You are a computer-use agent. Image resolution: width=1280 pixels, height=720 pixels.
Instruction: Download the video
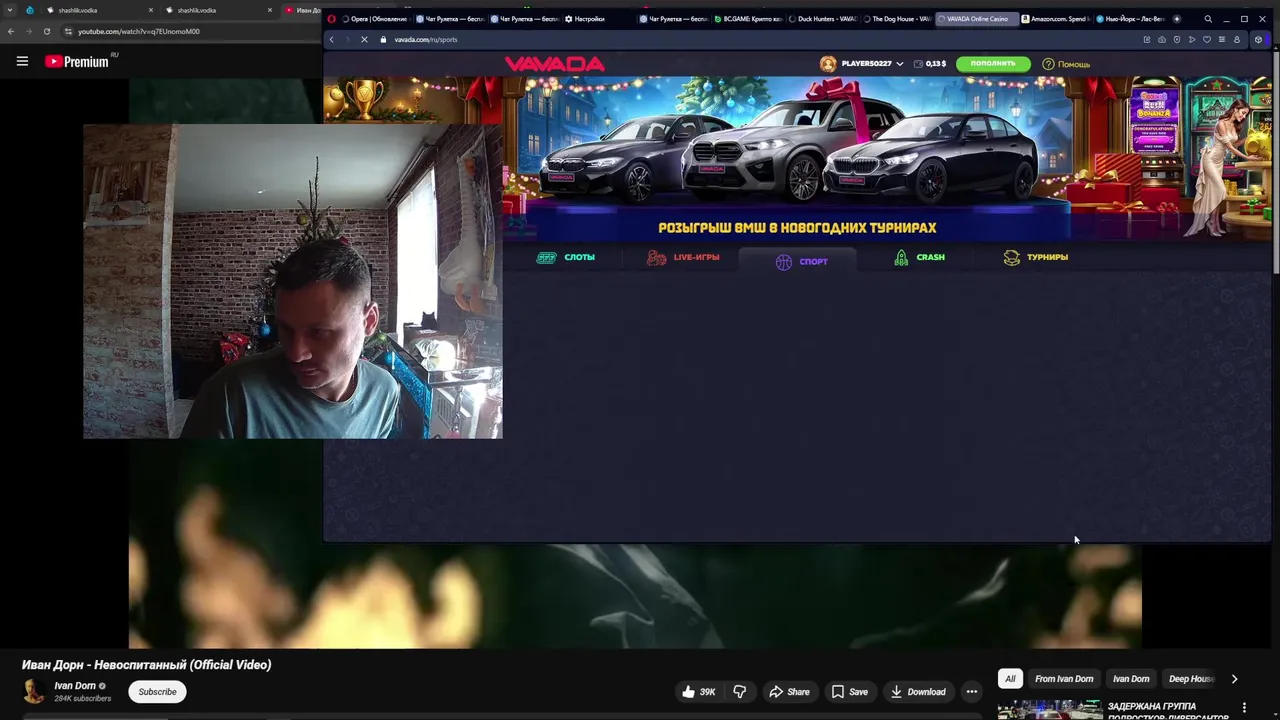point(918,692)
